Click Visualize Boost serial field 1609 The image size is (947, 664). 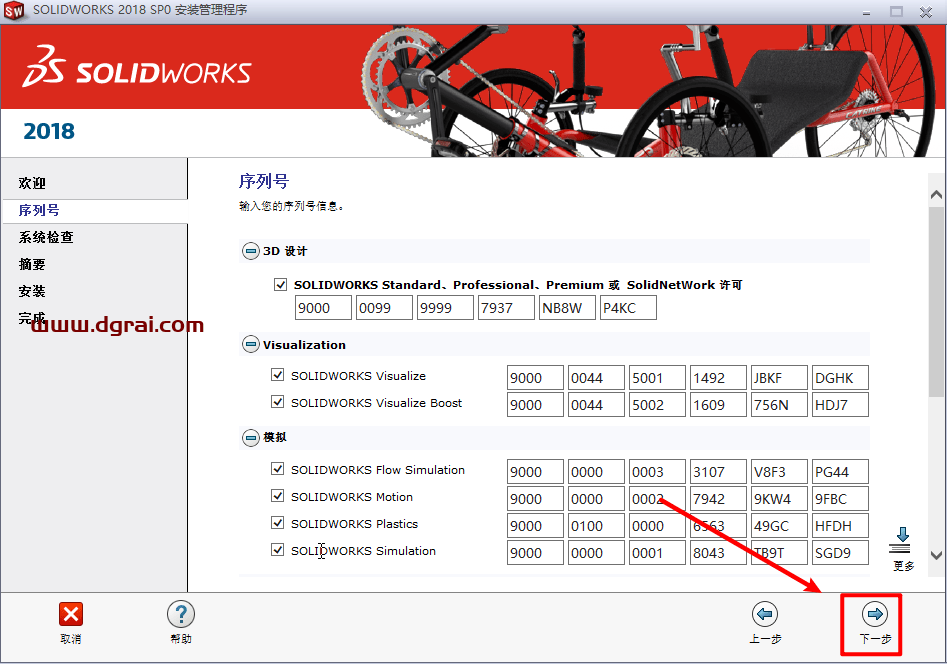pyautogui.click(x=718, y=405)
